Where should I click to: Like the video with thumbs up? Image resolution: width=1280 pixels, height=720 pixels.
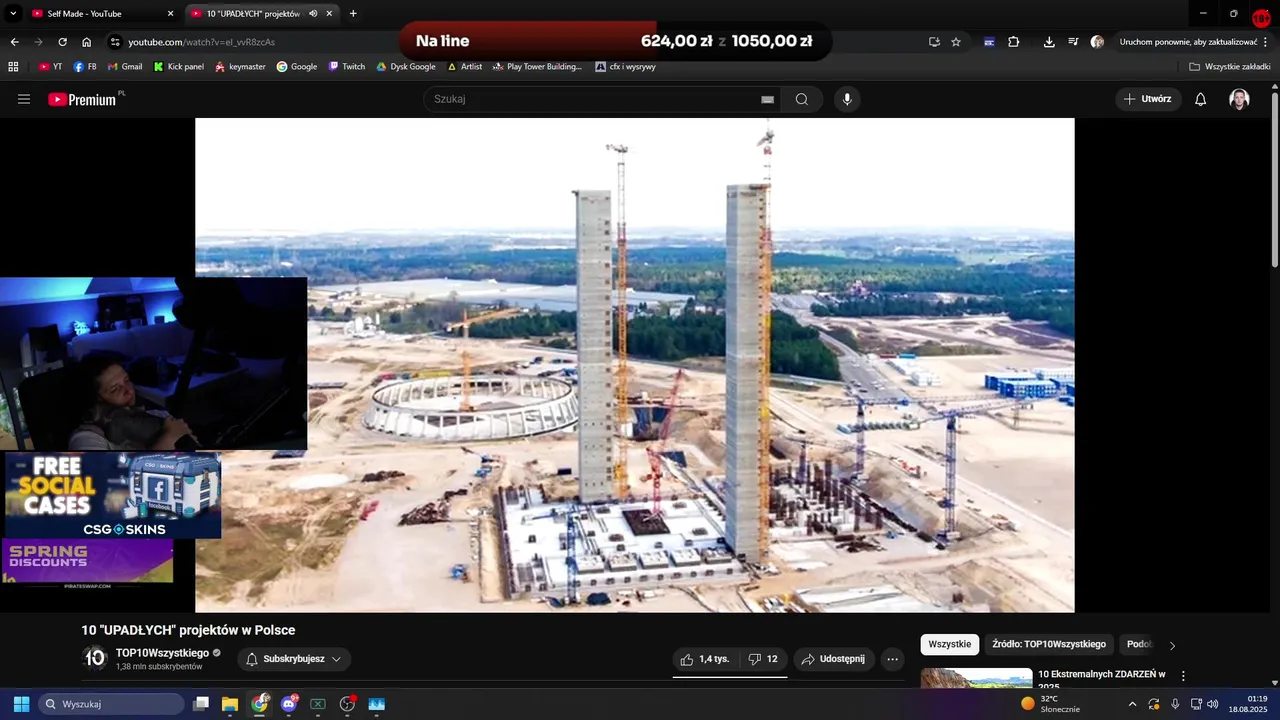point(705,659)
